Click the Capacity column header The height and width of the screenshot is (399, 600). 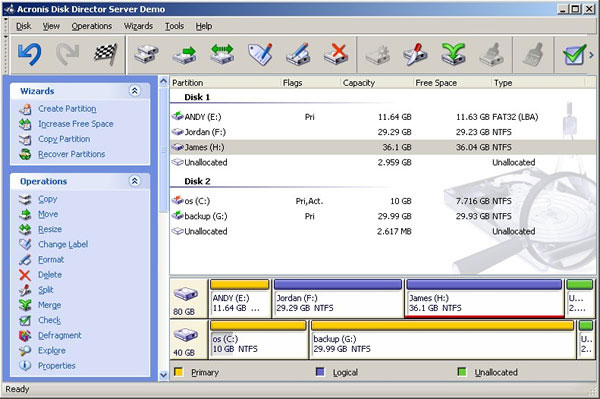pyautogui.click(x=377, y=83)
